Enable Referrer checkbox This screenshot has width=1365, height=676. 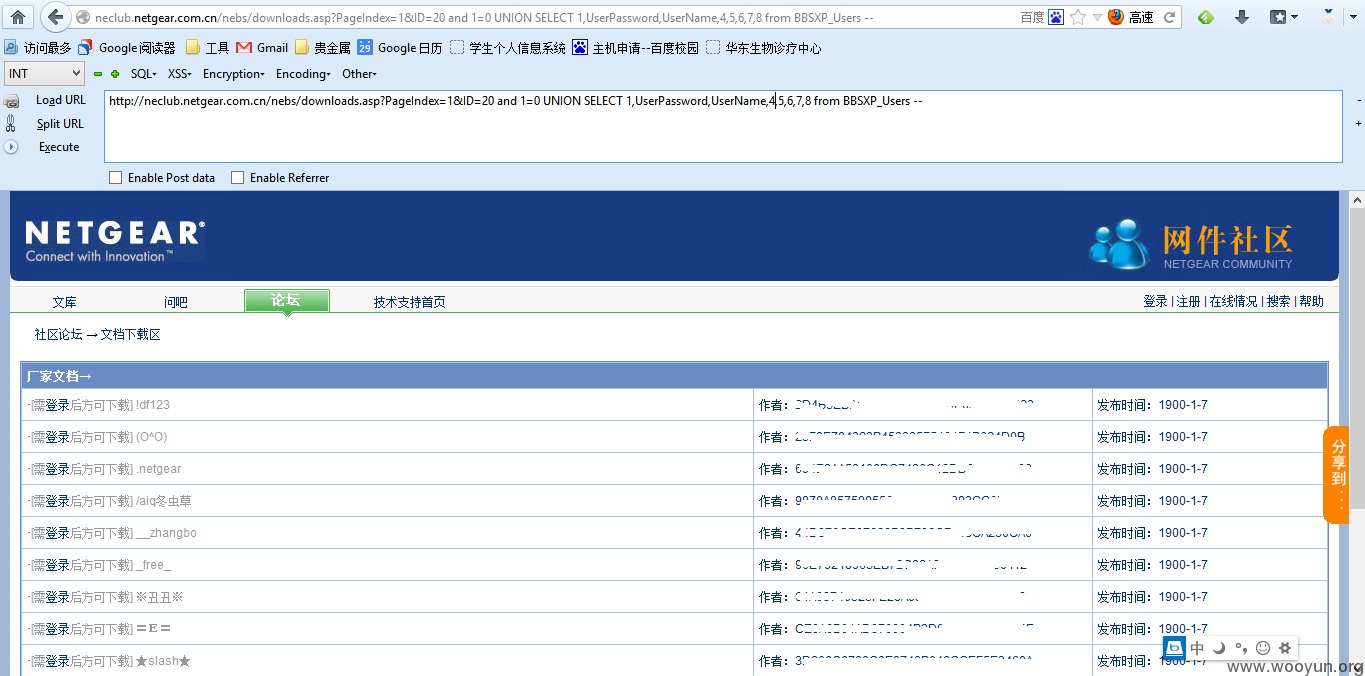pos(238,178)
